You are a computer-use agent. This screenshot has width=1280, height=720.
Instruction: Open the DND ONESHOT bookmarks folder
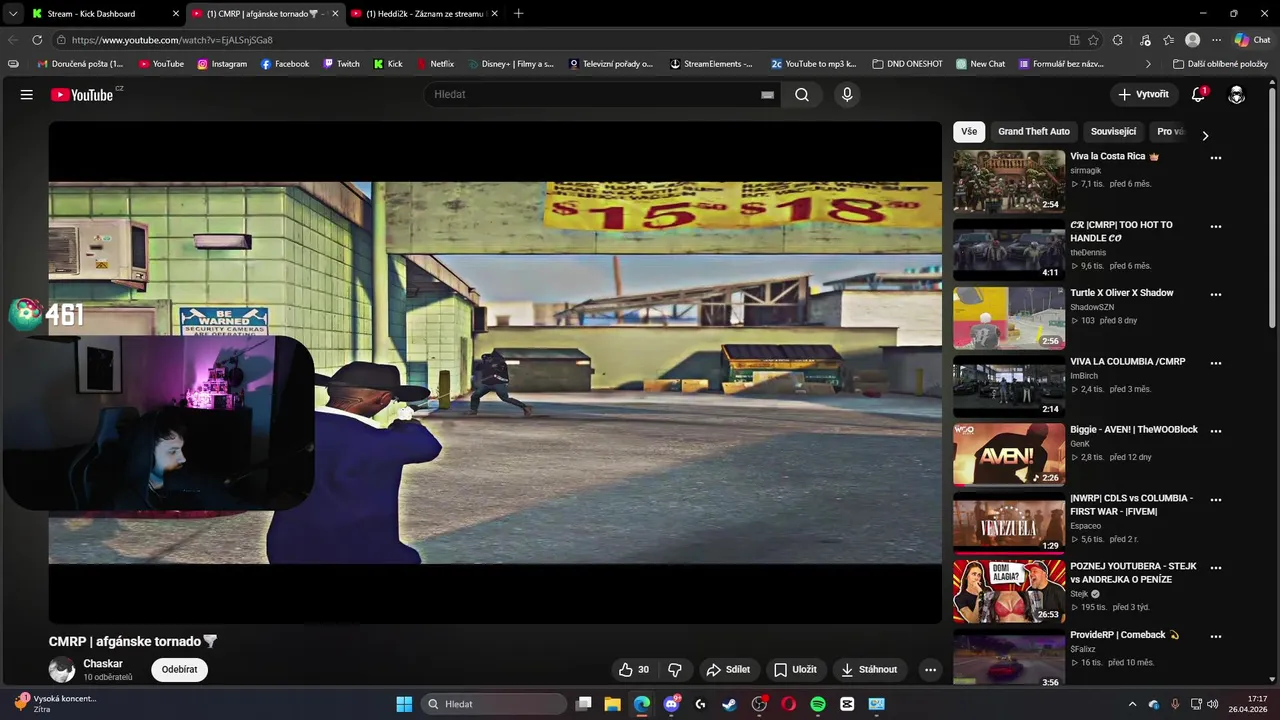[907, 64]
